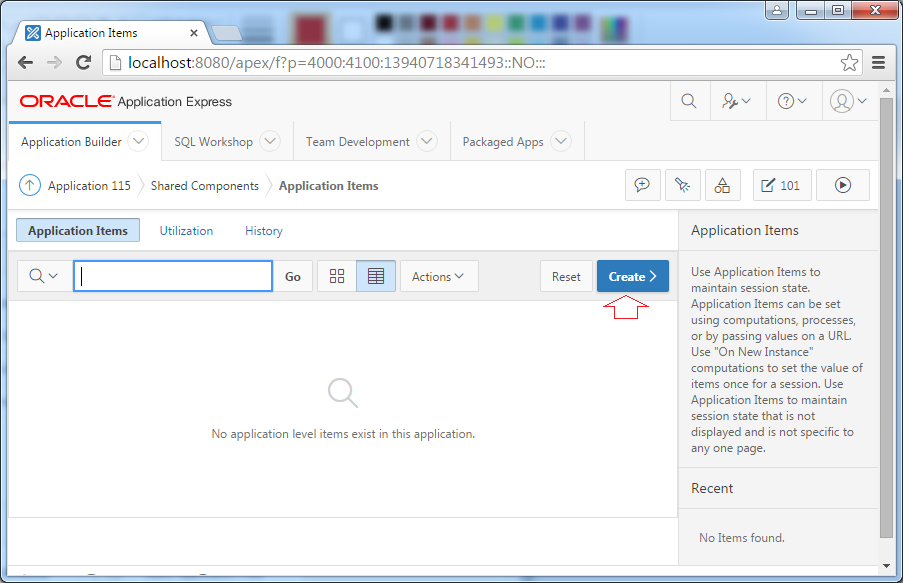Open the Help question-mark menu
The width and height of the screenshot is (903, 583).
pos(792,101)
